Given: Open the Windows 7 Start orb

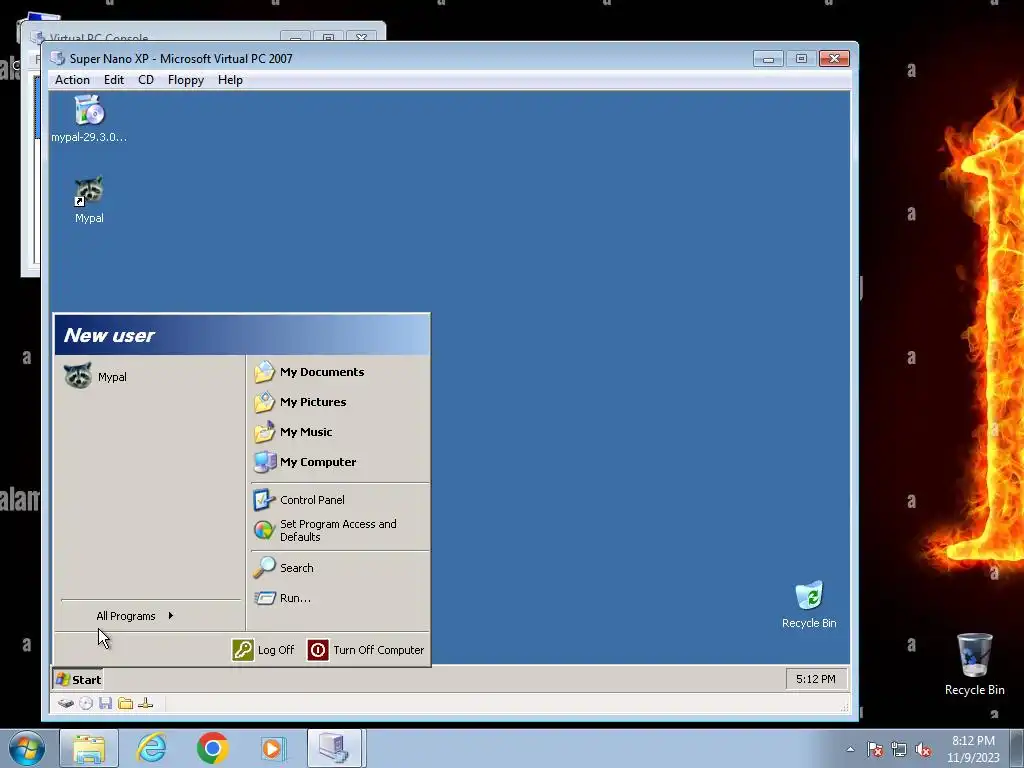Looking at the screenshot, I should (27, 748).
